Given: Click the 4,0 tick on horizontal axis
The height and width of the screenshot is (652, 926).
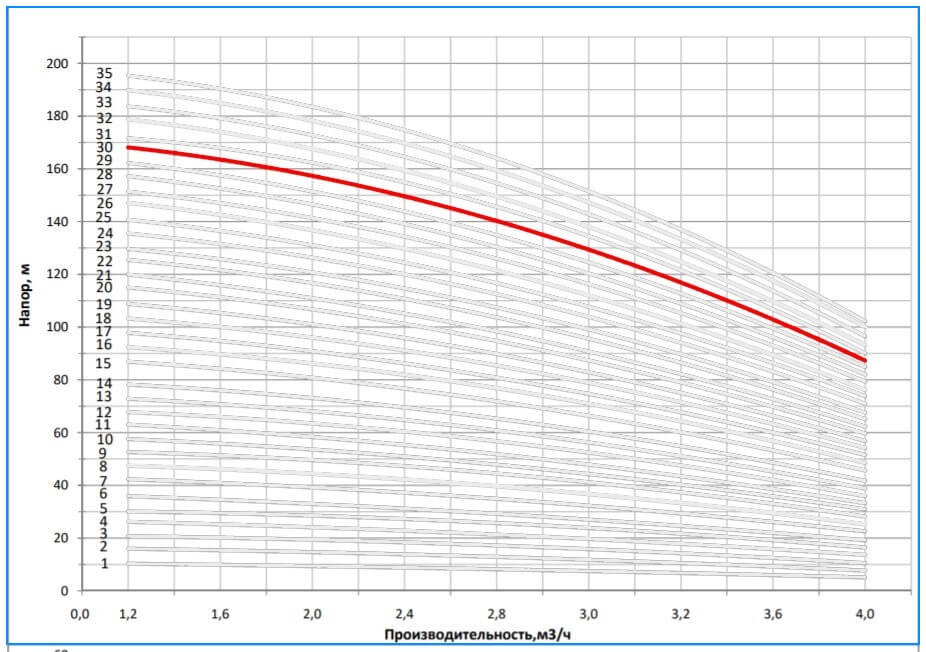Looking at the screenshot, I should pyautogui.click(x=866, y=612).
